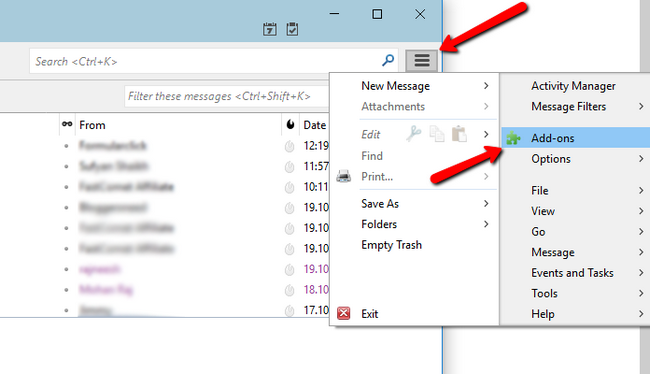
Task: Choose the Add-ons menu entry
Action: tap(575, 138)
